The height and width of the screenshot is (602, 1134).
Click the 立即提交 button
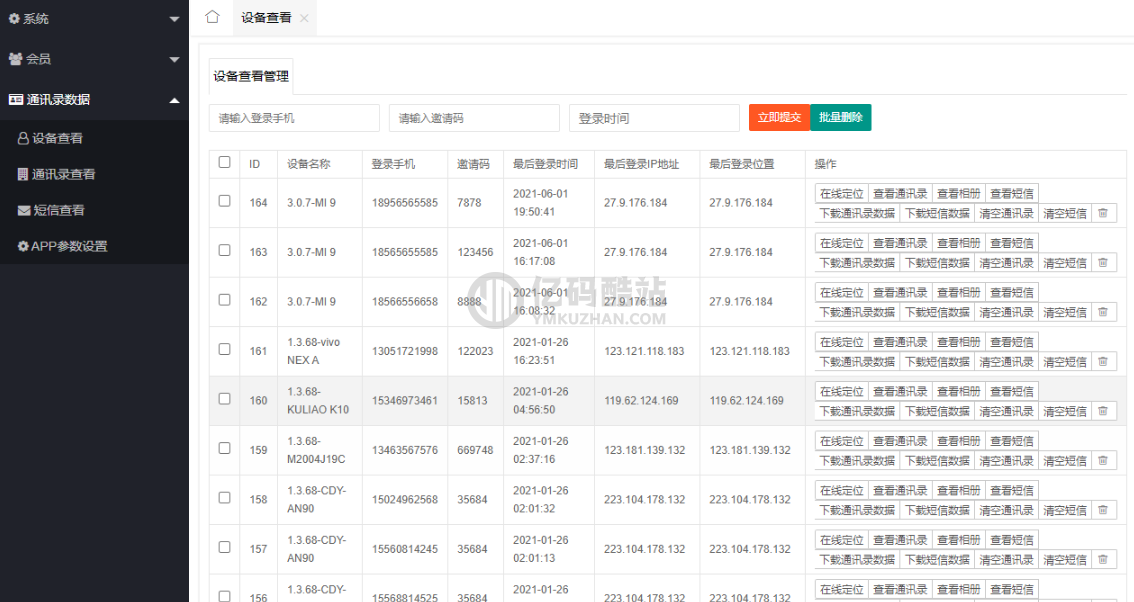[x=779, y=117]
